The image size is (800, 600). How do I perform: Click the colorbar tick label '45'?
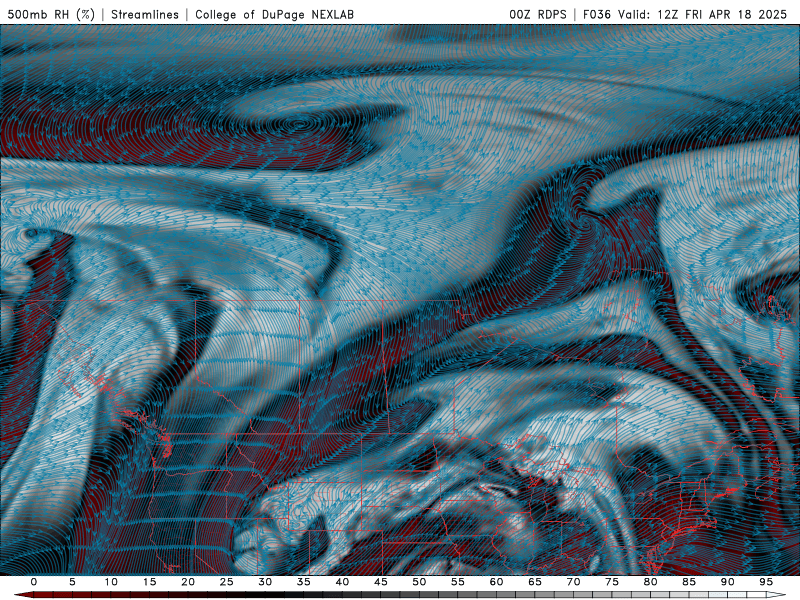tap(381, 582)
